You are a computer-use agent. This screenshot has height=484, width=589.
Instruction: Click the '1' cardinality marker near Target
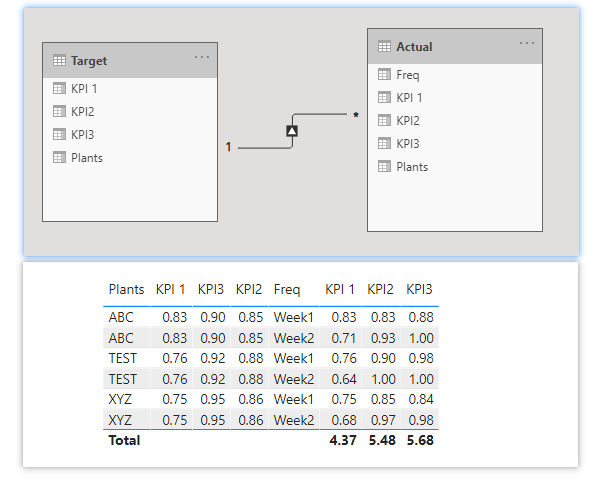click(228, 147)
